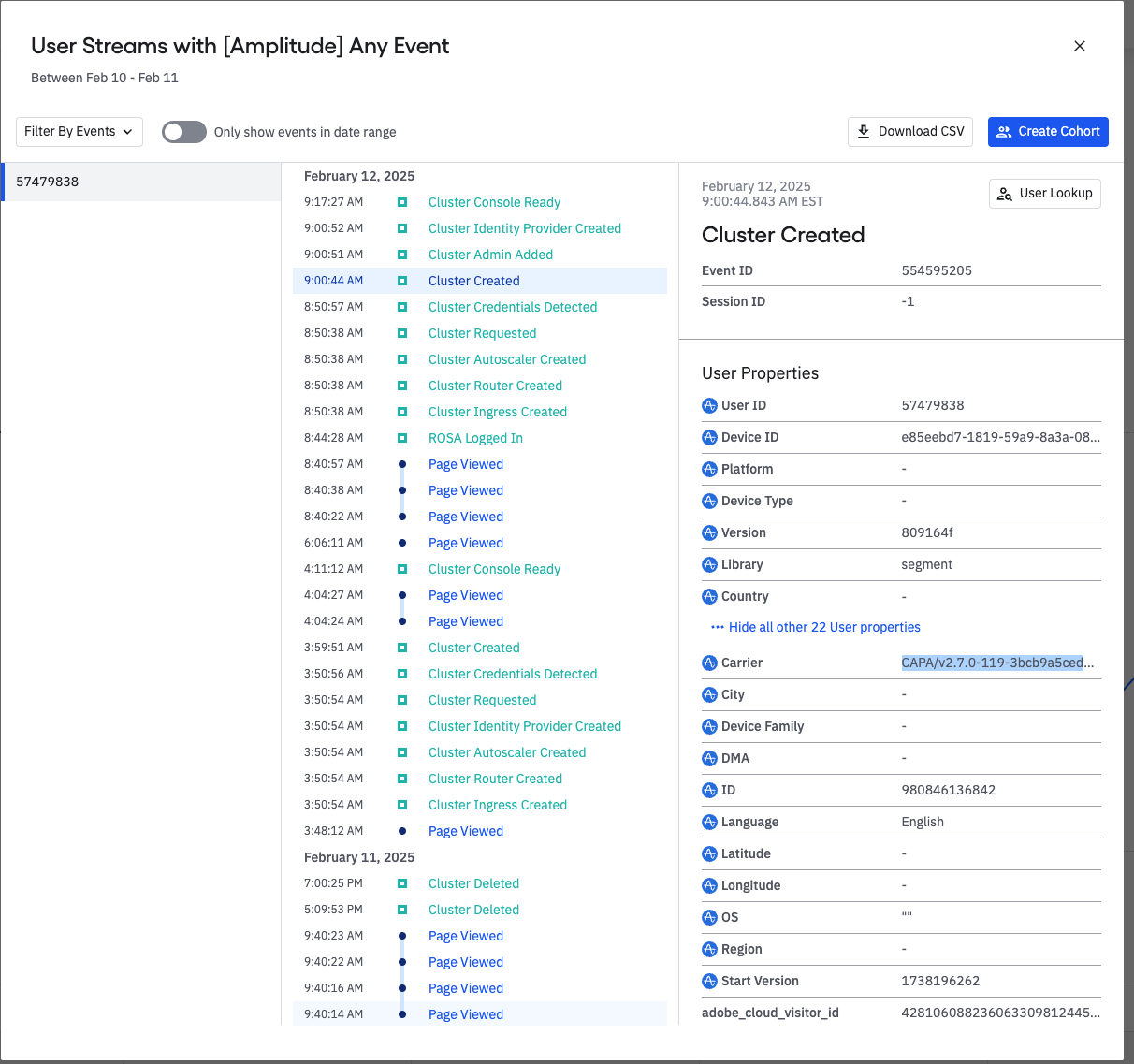Open the 9:17:27 AM Cluster Console Ready event
Screen dimensions: 1134x1064
click(480, 202)
